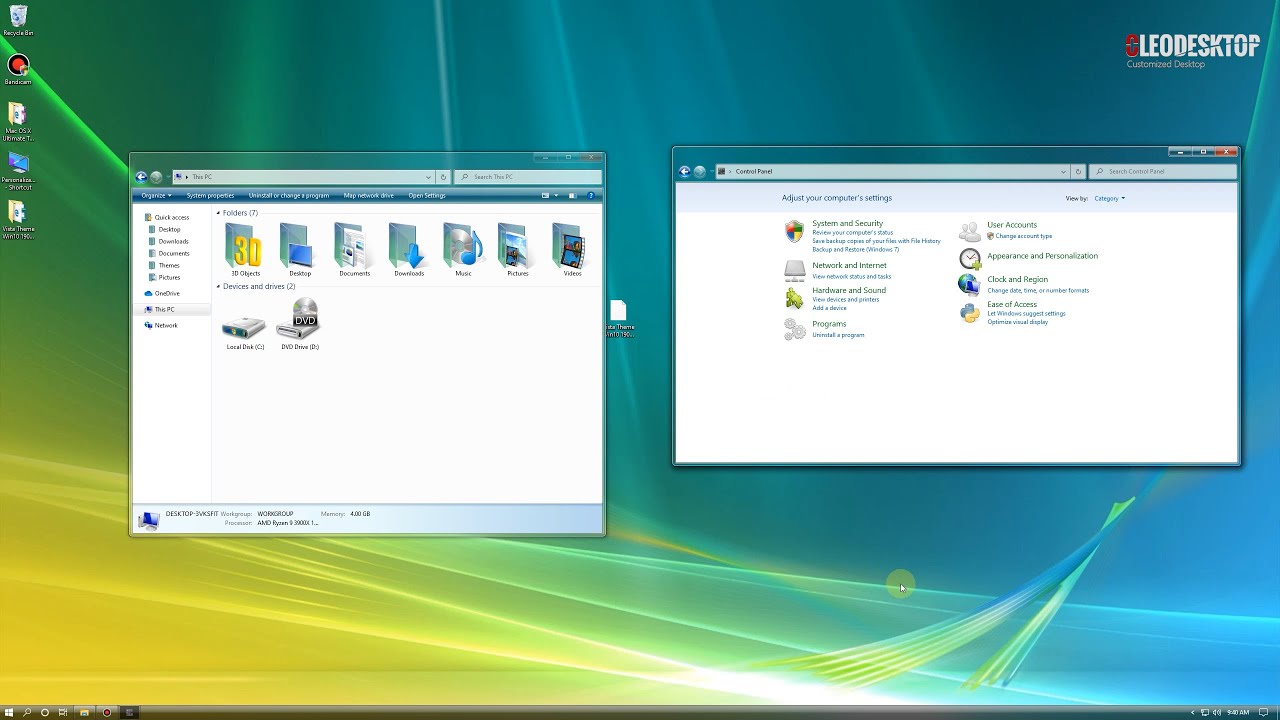This screenshot has height=720, width=1280.
Task: Open the Bandicam desktop icon
Action: (x=18, y=69)
